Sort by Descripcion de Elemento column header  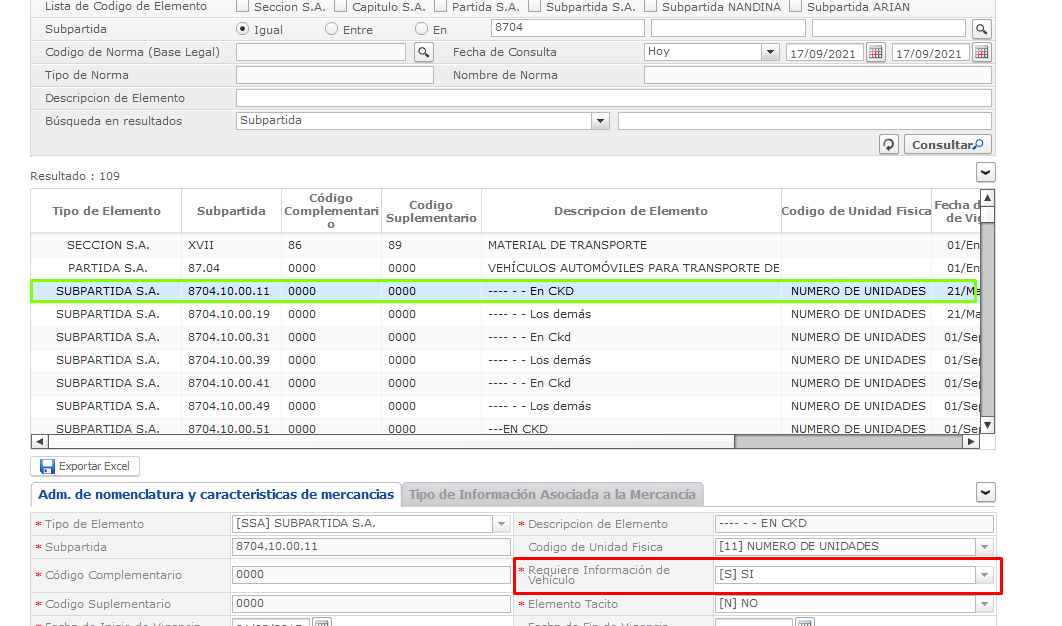tap(631, 211)
